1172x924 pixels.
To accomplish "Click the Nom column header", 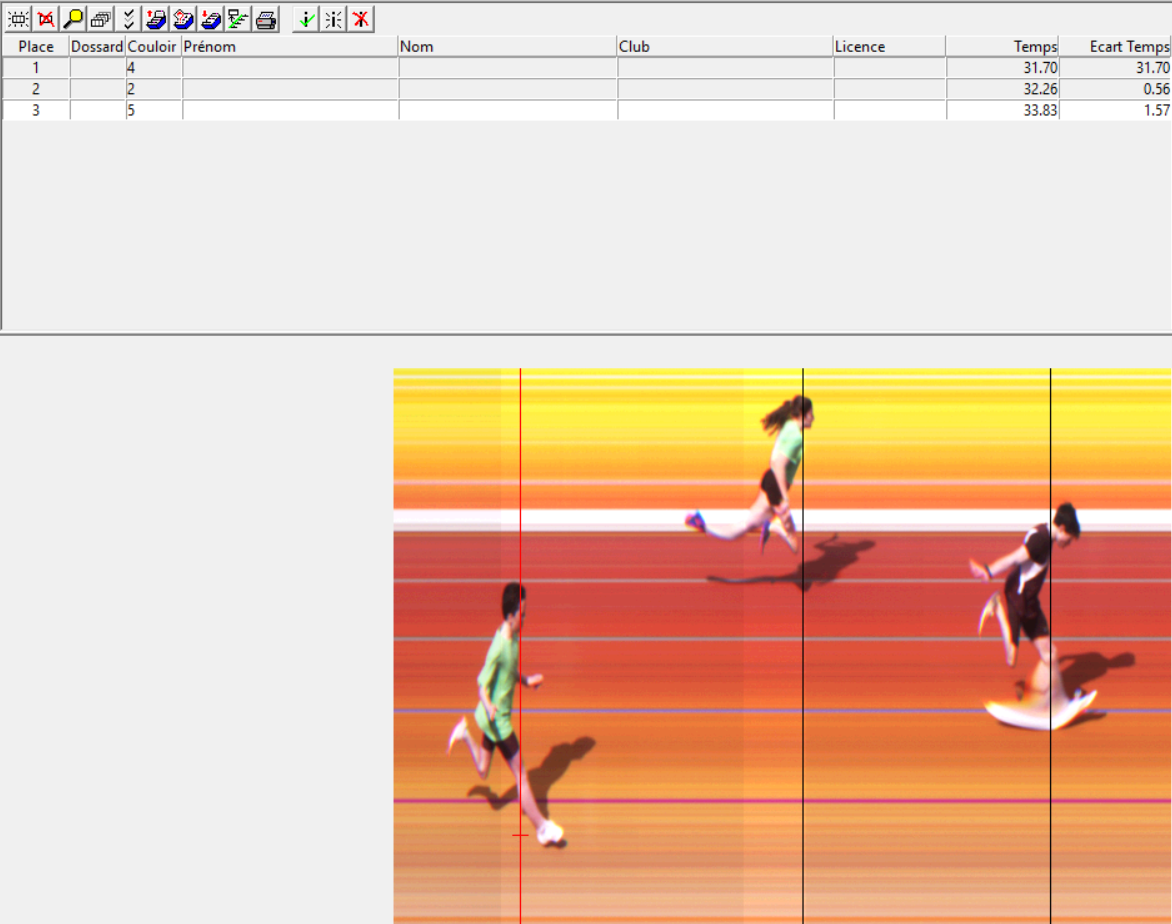I will (x=508, y=46).
